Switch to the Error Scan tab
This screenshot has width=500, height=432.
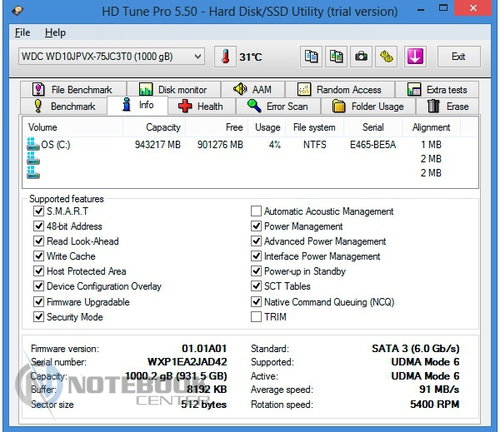[x=278, y=106]
